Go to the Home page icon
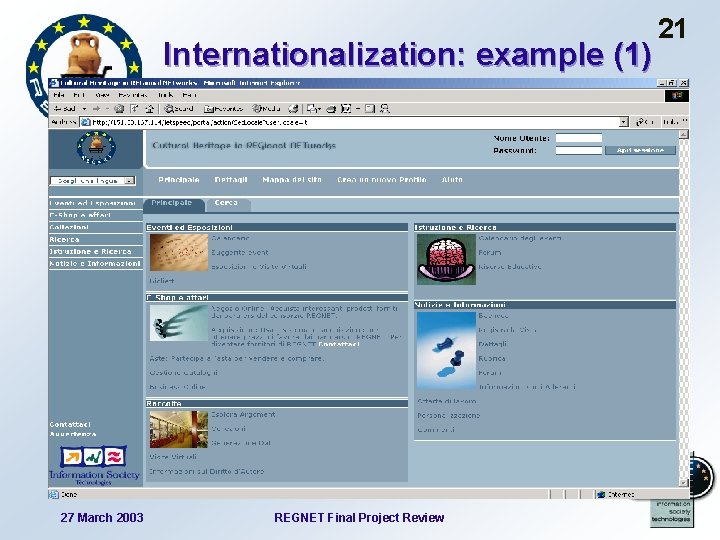The height and width of the screenshot is (540, 720). click(149, 109)
